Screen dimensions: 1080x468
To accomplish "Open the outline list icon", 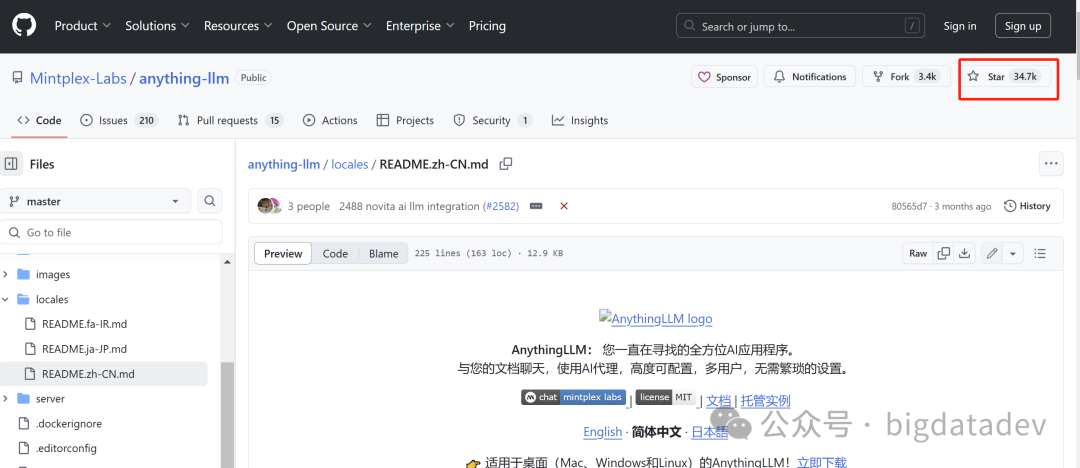I will click(1040, 254).
